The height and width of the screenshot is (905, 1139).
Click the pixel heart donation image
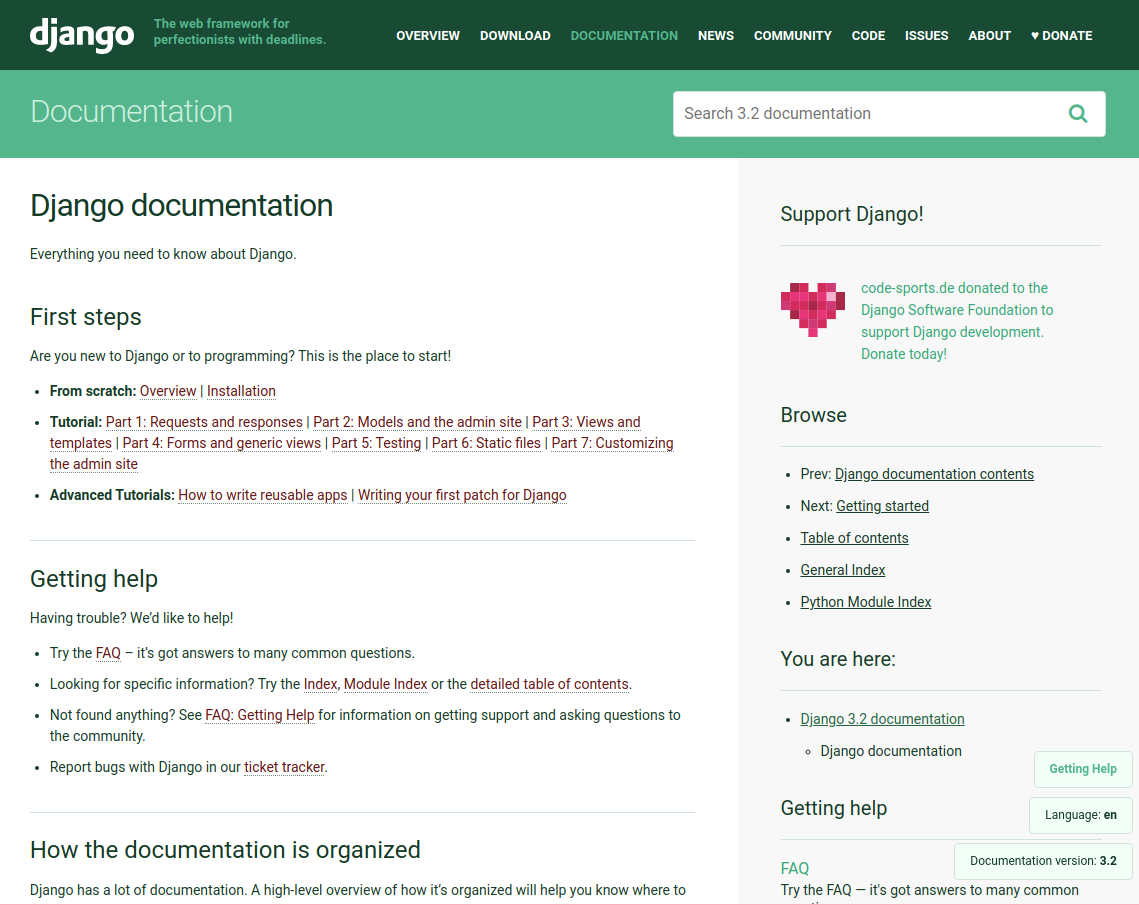click(812, 309)
